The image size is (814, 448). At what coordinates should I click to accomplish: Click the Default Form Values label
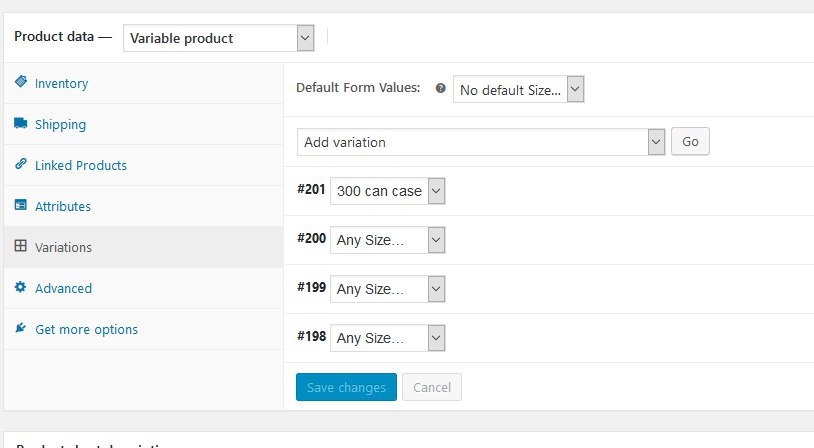point(358,87)
